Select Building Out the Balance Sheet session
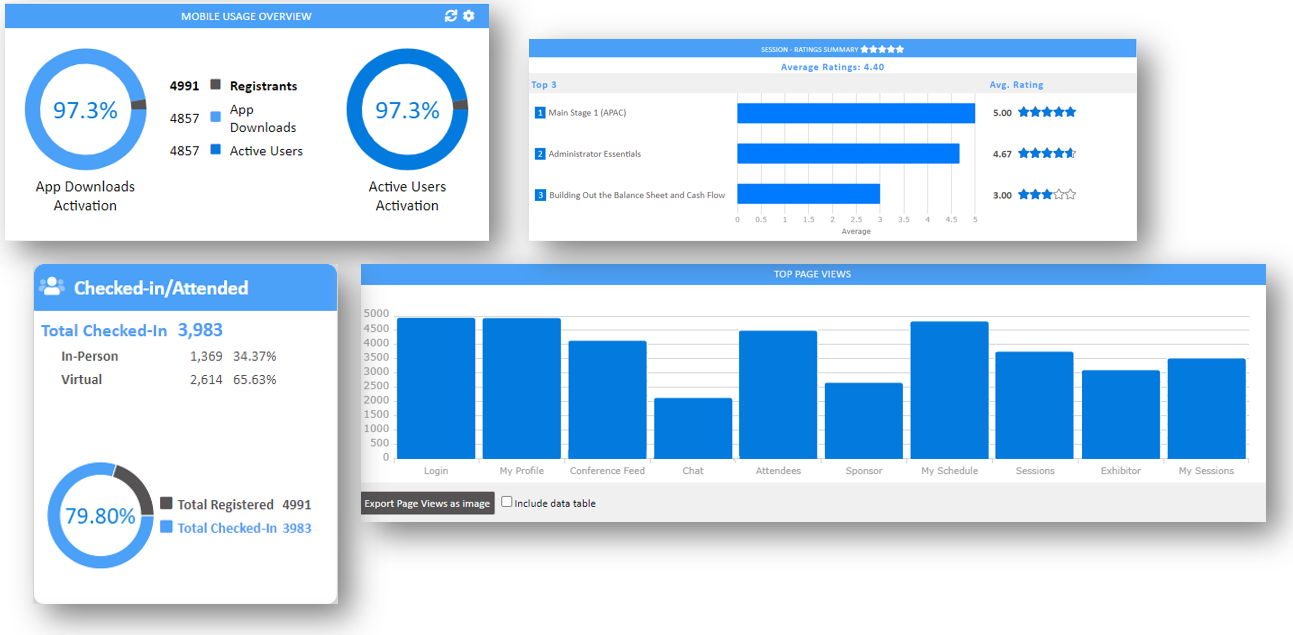 tap(636, 195)
